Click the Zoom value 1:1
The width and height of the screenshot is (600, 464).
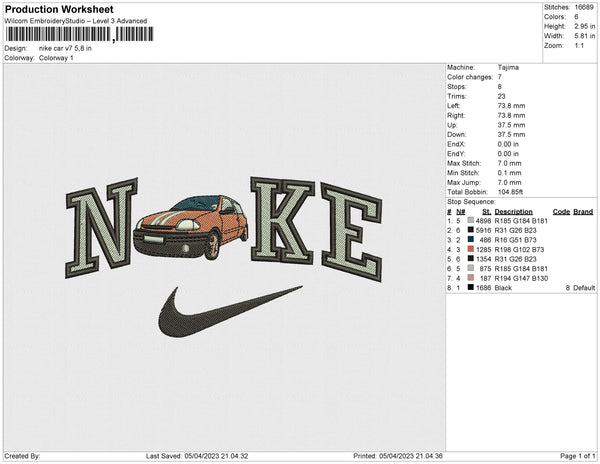tap(579, 46)
